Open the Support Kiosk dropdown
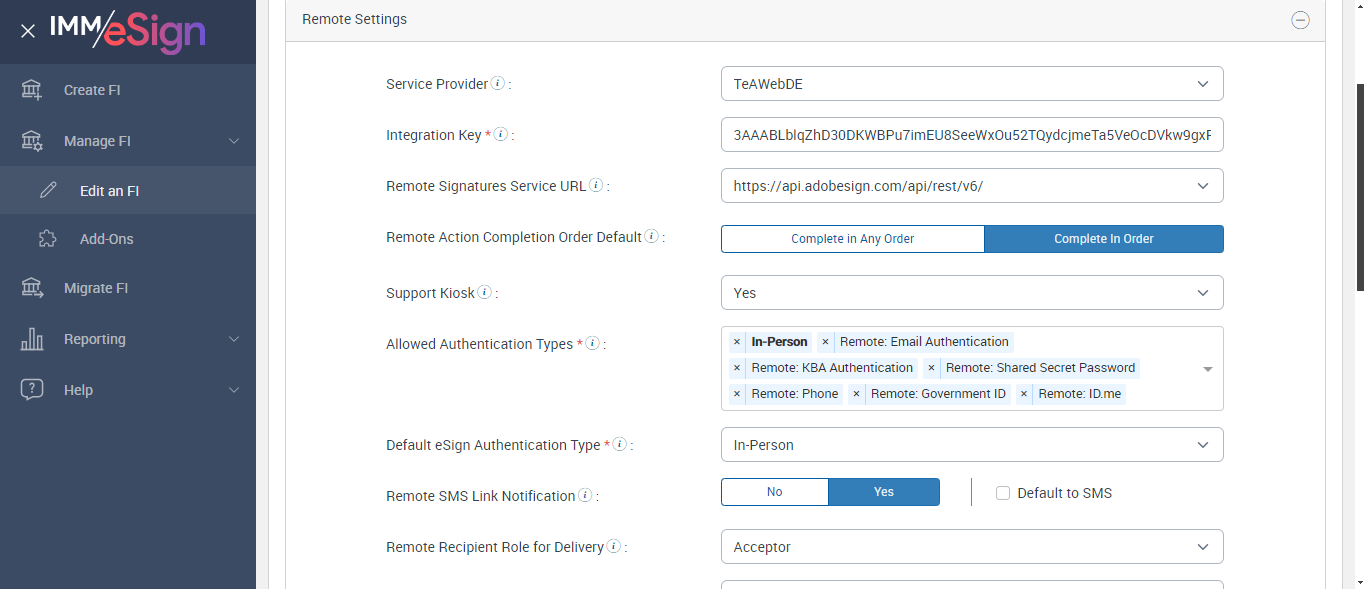 point(971,293)
